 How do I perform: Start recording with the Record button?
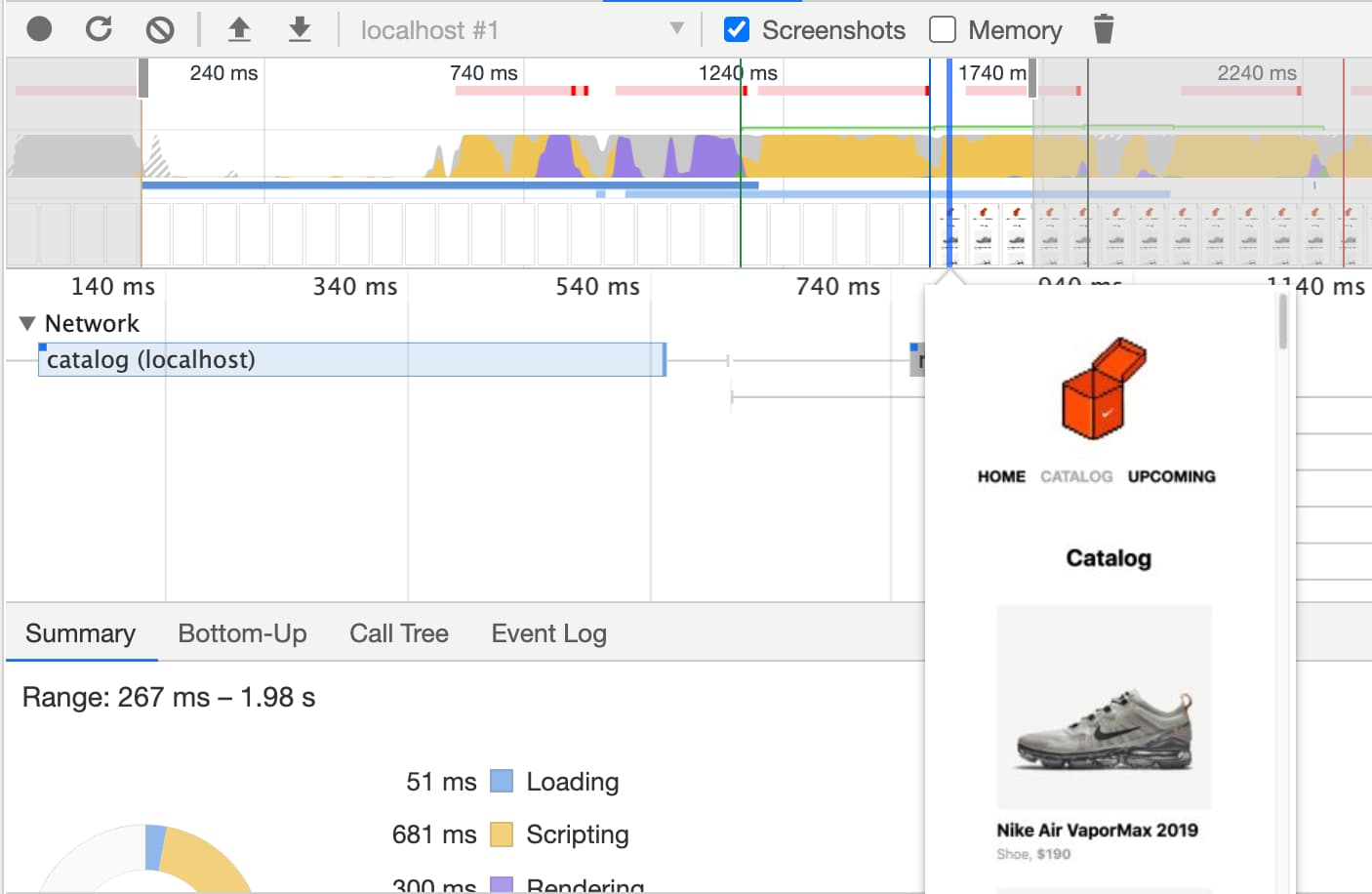(x=39, y=29)
